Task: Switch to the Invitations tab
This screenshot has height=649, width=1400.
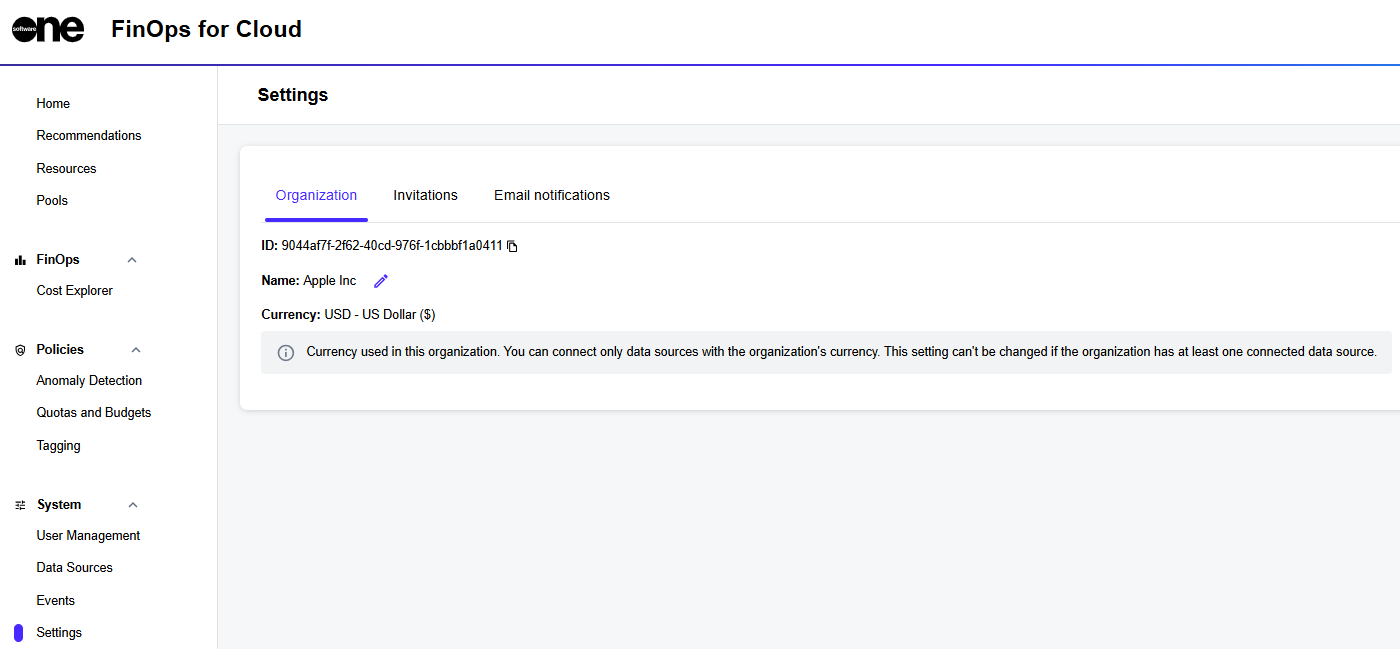Action: pos(425,195)
